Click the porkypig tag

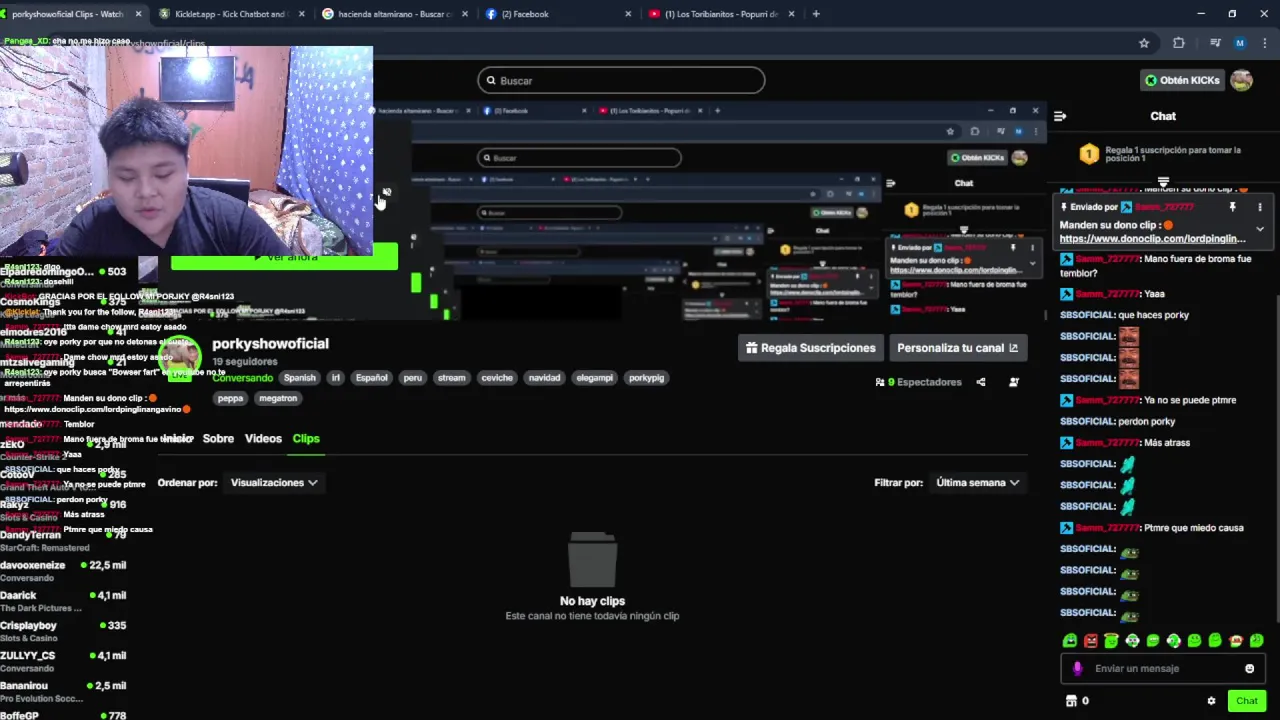[646, 378]
